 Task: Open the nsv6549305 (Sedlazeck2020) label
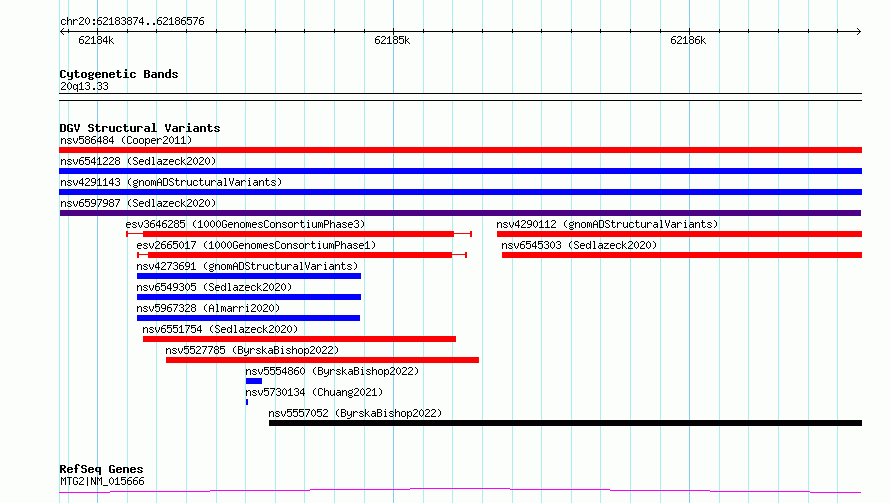214,287
